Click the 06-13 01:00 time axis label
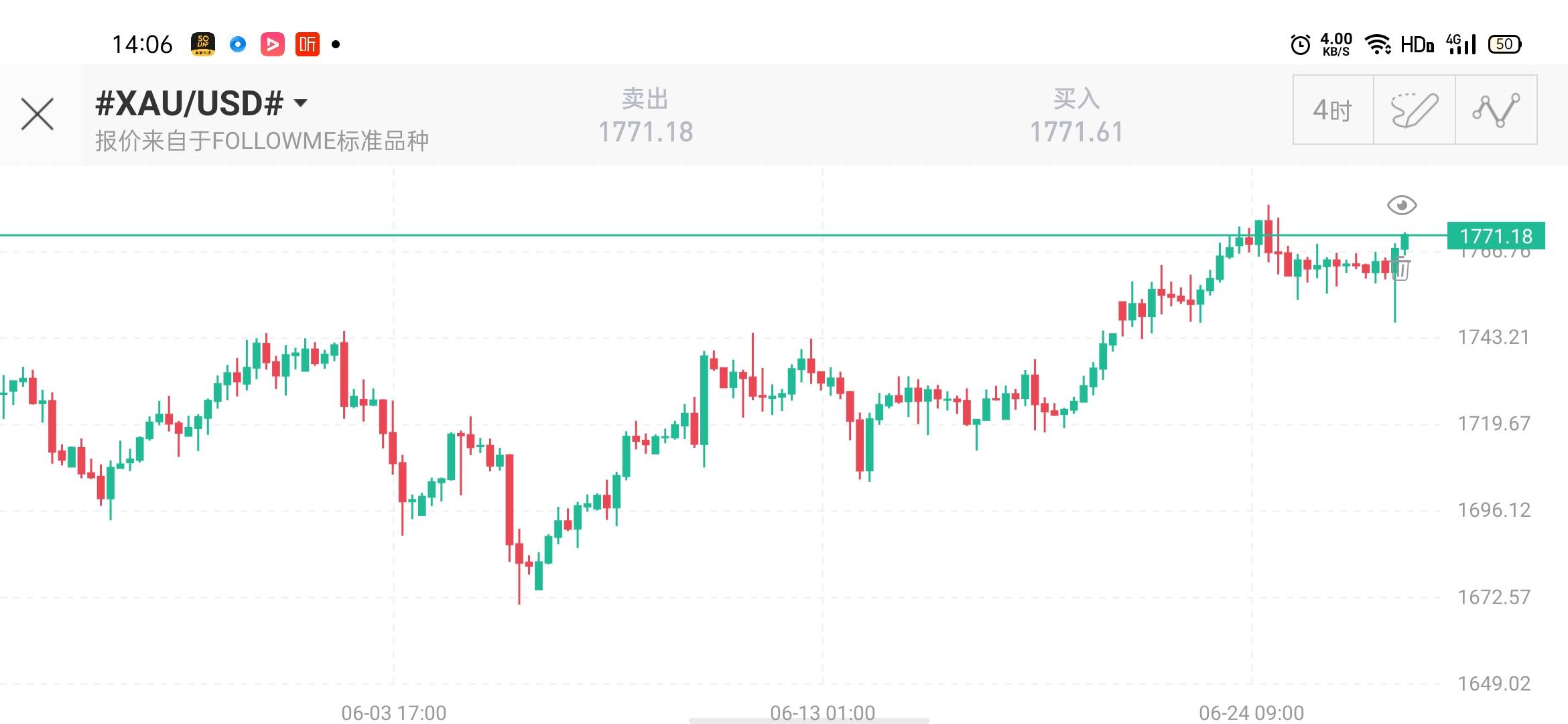 coord(822,712)
